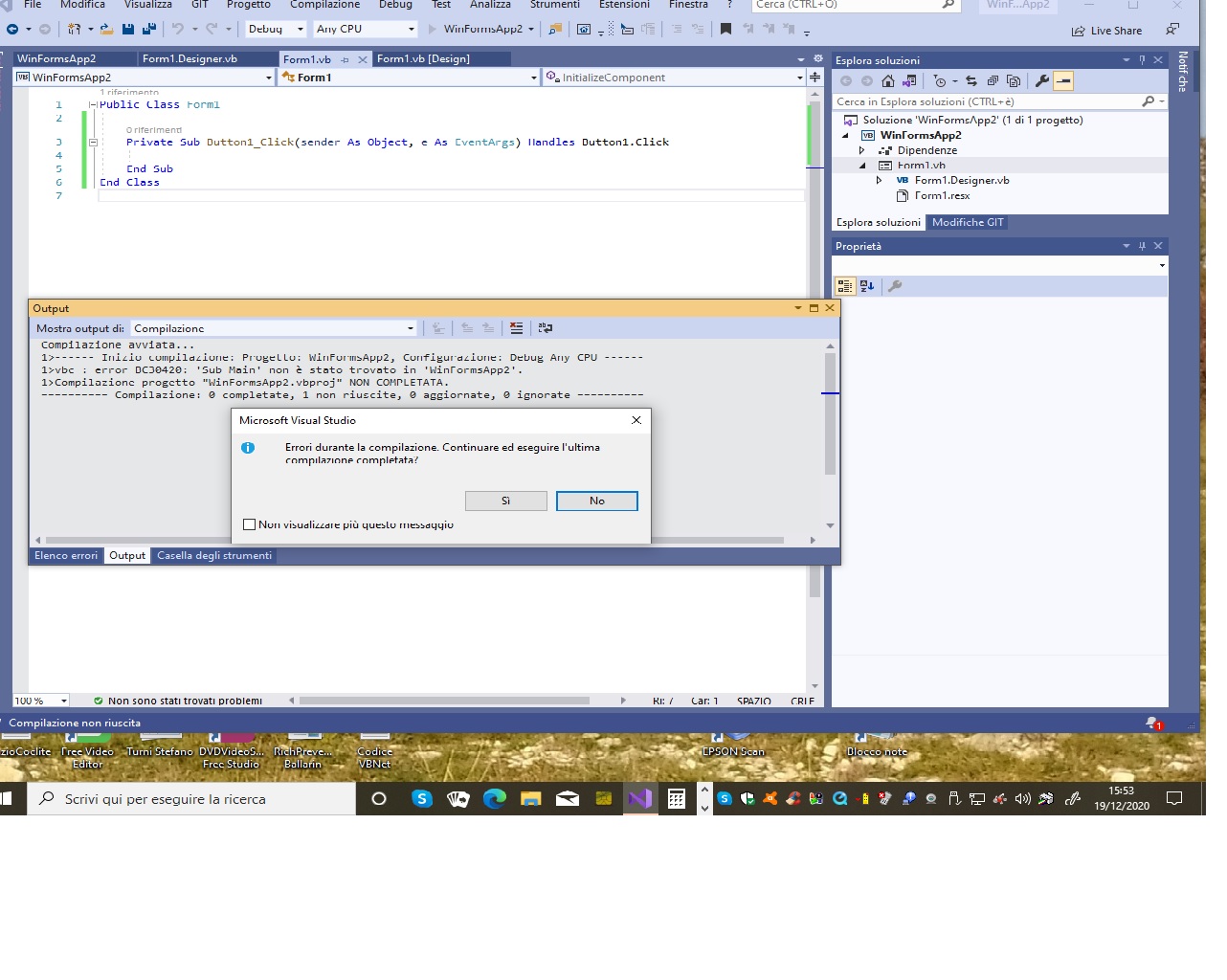Collapse all nodes in Esplora soluzioni

[993, 81]
